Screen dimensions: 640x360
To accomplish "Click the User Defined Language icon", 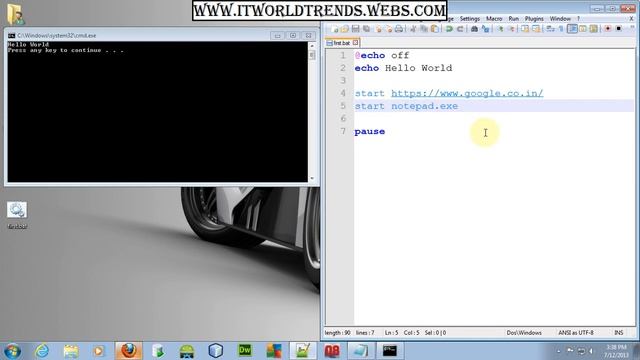I will tap(583, 29).
